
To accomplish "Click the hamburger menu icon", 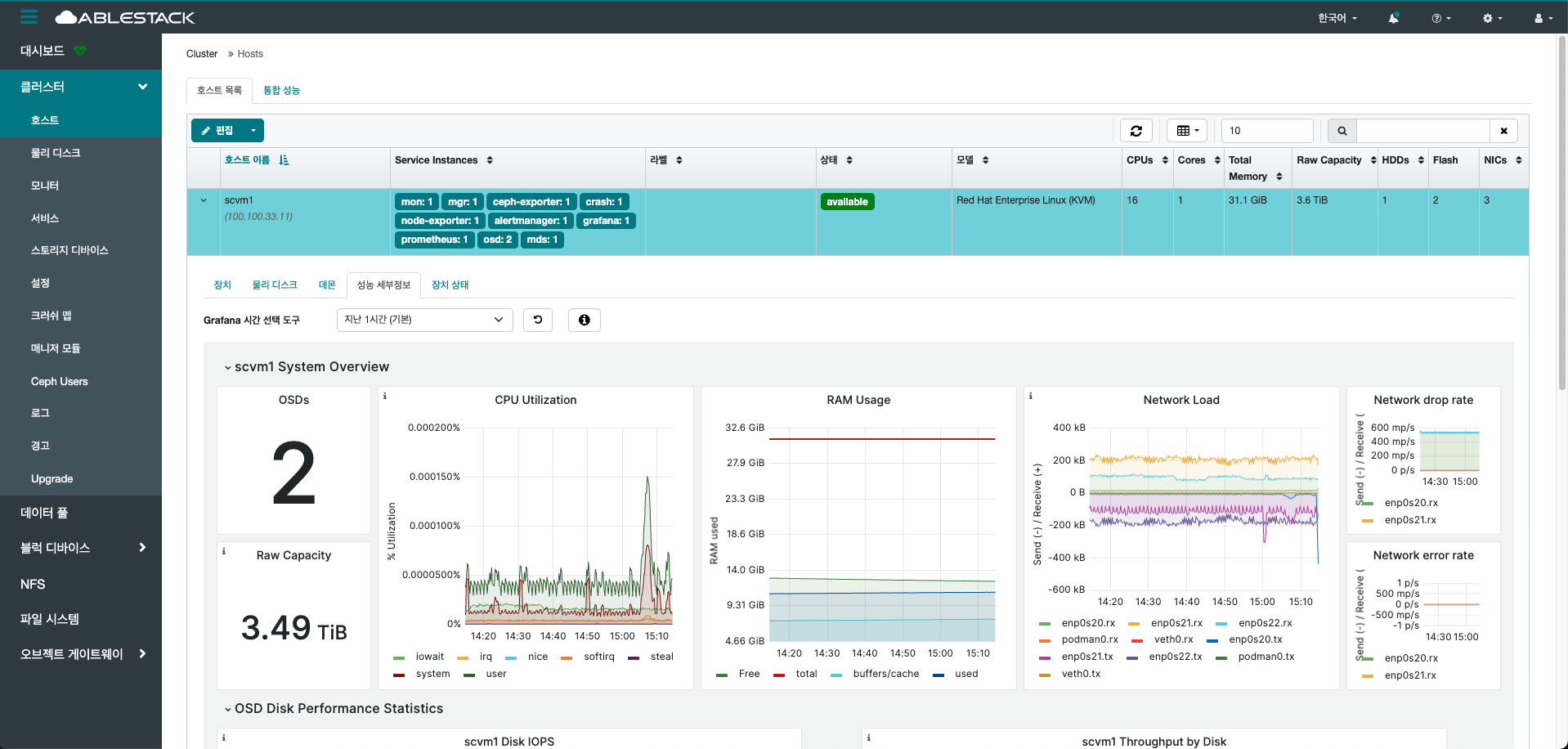I will (x=29, y=17).
